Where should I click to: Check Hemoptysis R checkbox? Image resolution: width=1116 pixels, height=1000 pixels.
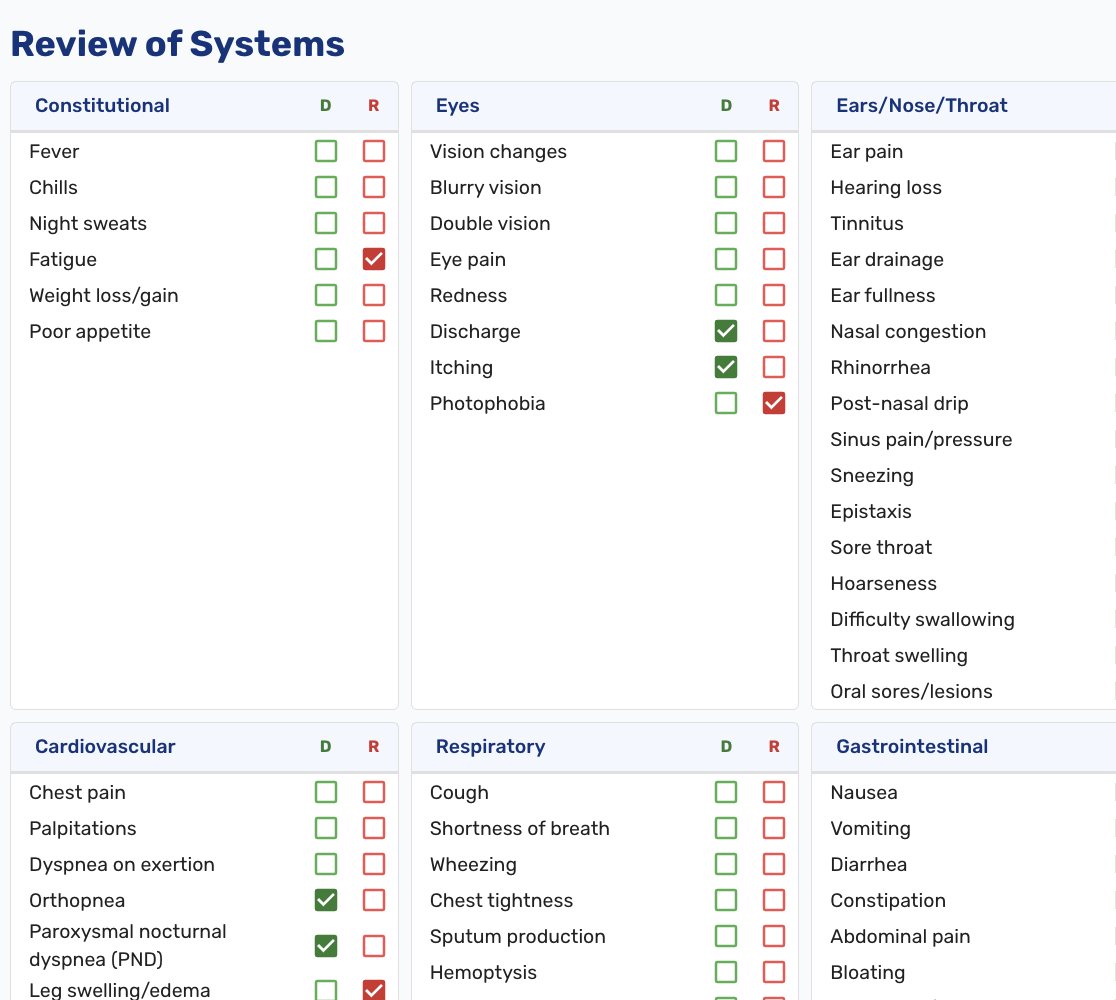pyautogui.click(x=774, y=972)
